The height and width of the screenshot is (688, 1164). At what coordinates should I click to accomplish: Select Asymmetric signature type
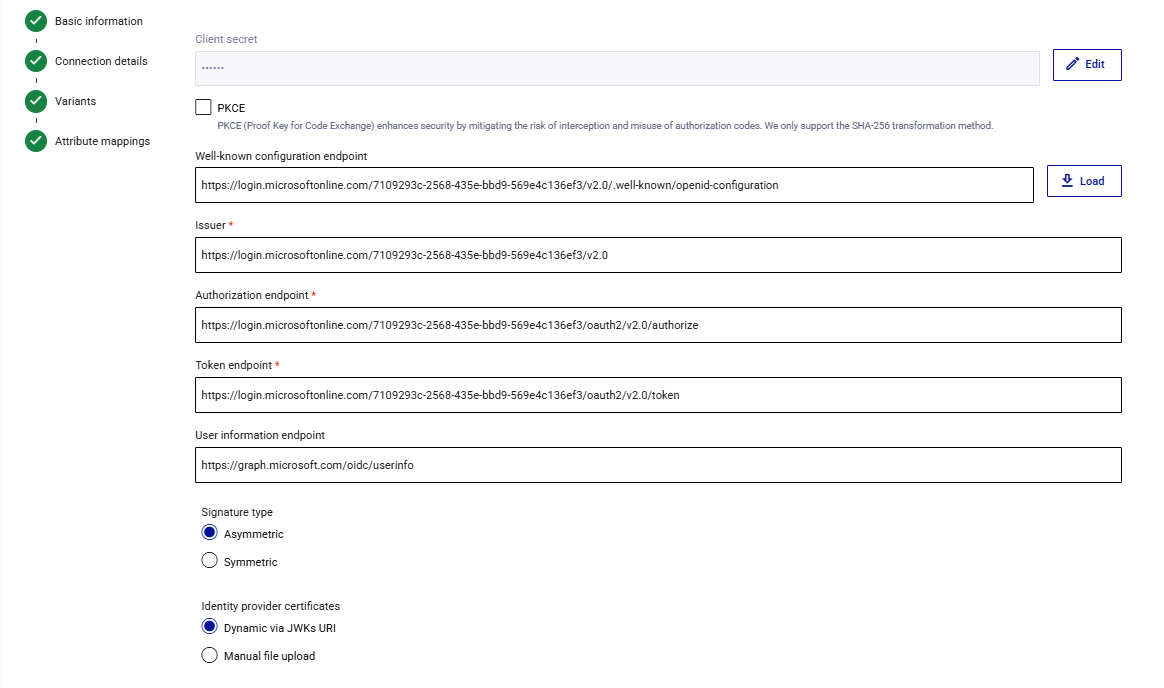pos(209,533)
